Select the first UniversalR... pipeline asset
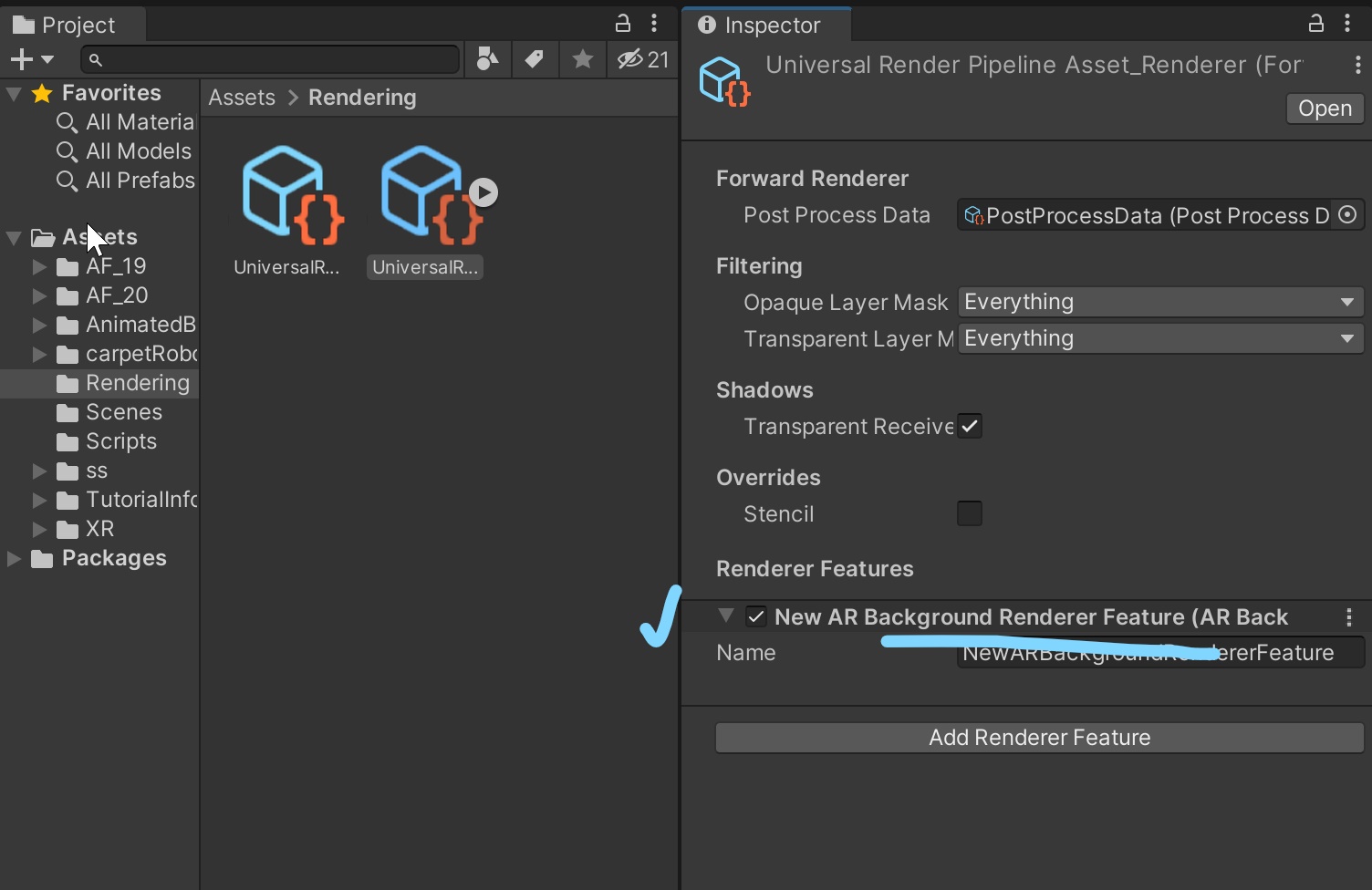The width and height of the screenshot is (1372, 890). [x=287, y=212]
